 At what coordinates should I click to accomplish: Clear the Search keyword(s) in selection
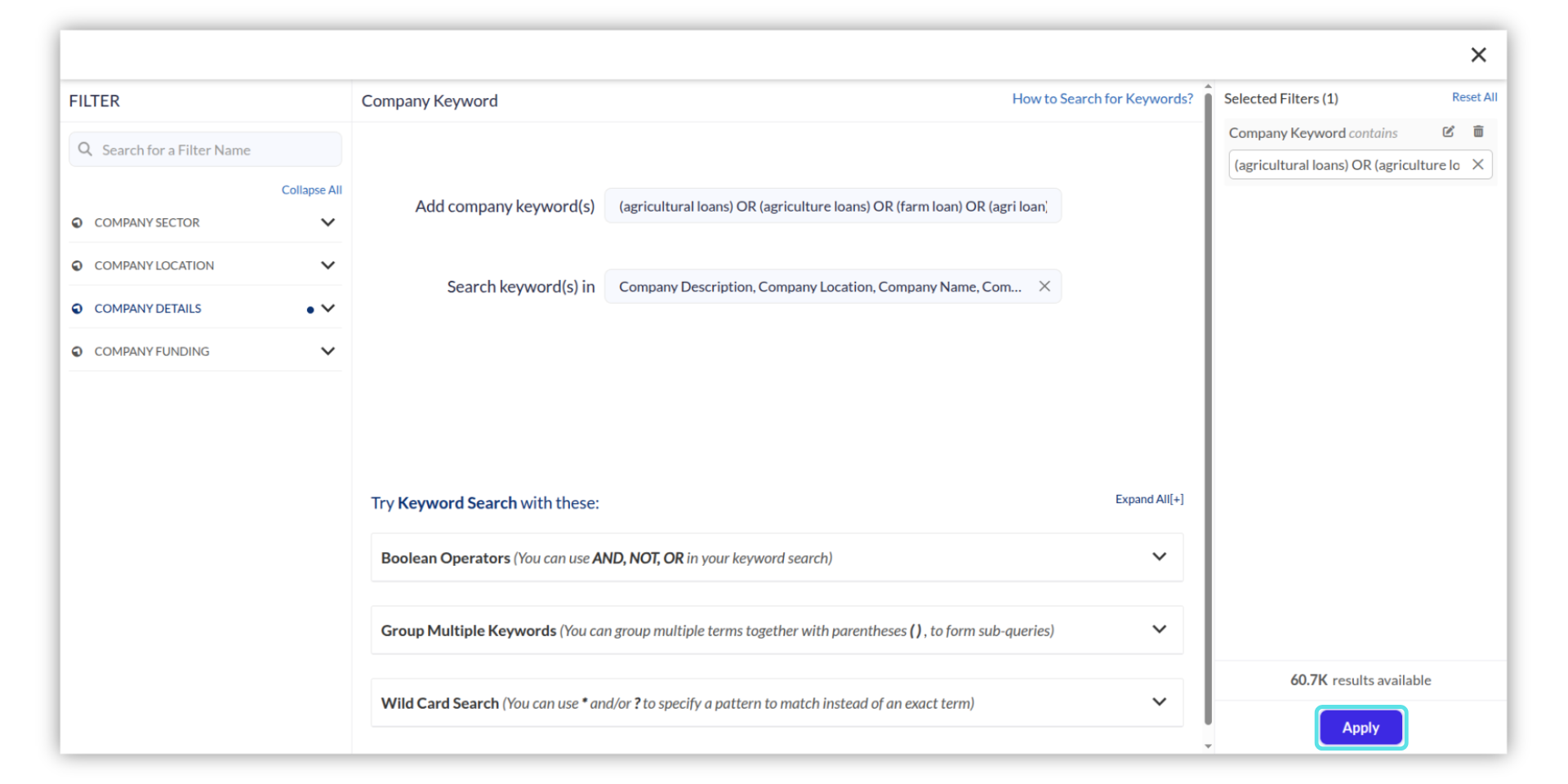(1045, 286)
